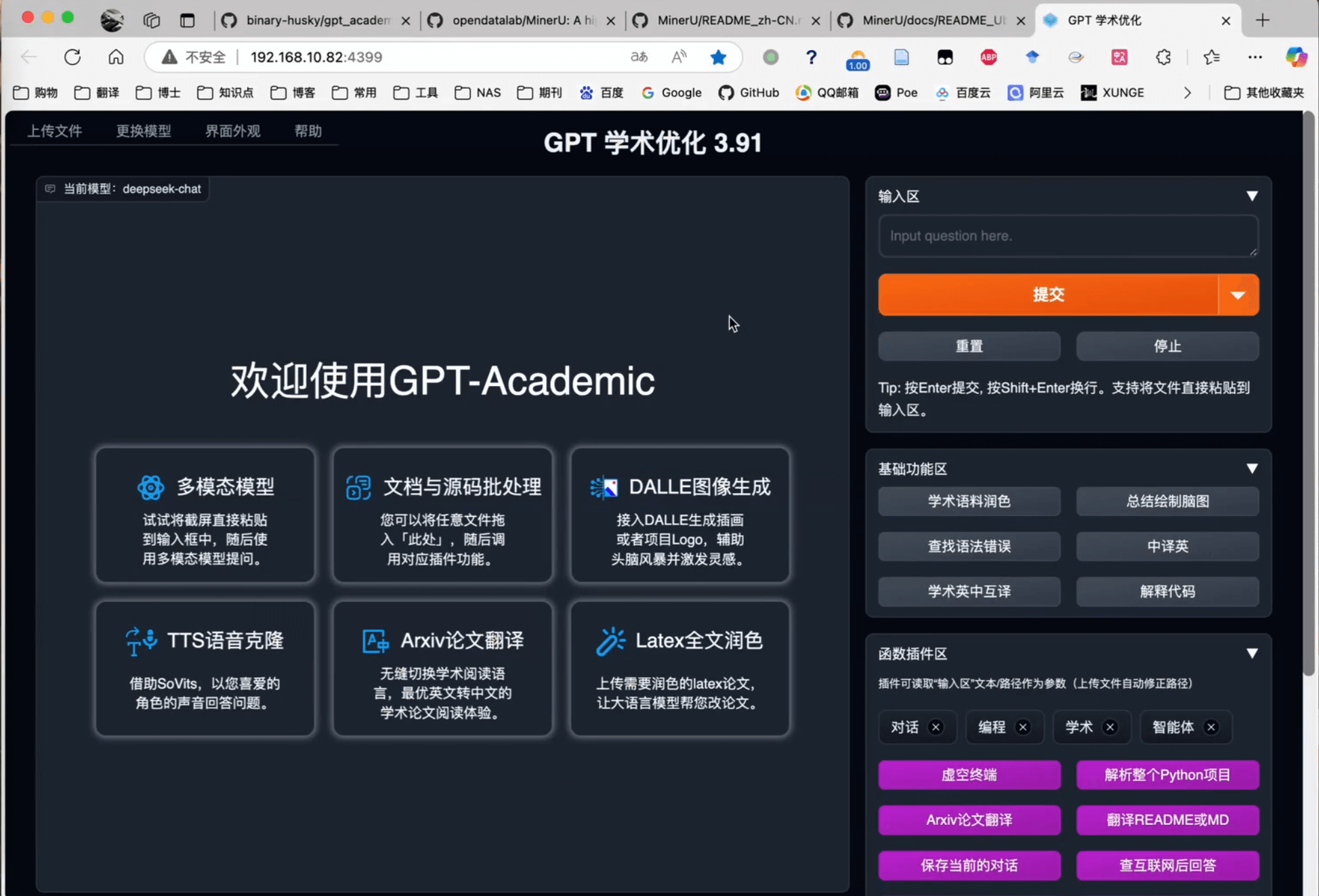Click the 虚空终端 plugin button
The height and width of the screenshot is (896, 1319).
(x=969, y=775)
